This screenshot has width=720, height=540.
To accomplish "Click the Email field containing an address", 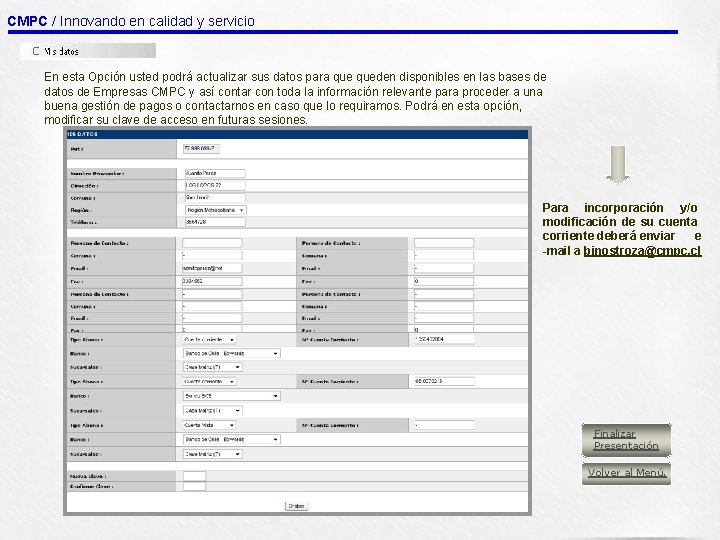I will point(212,268).
